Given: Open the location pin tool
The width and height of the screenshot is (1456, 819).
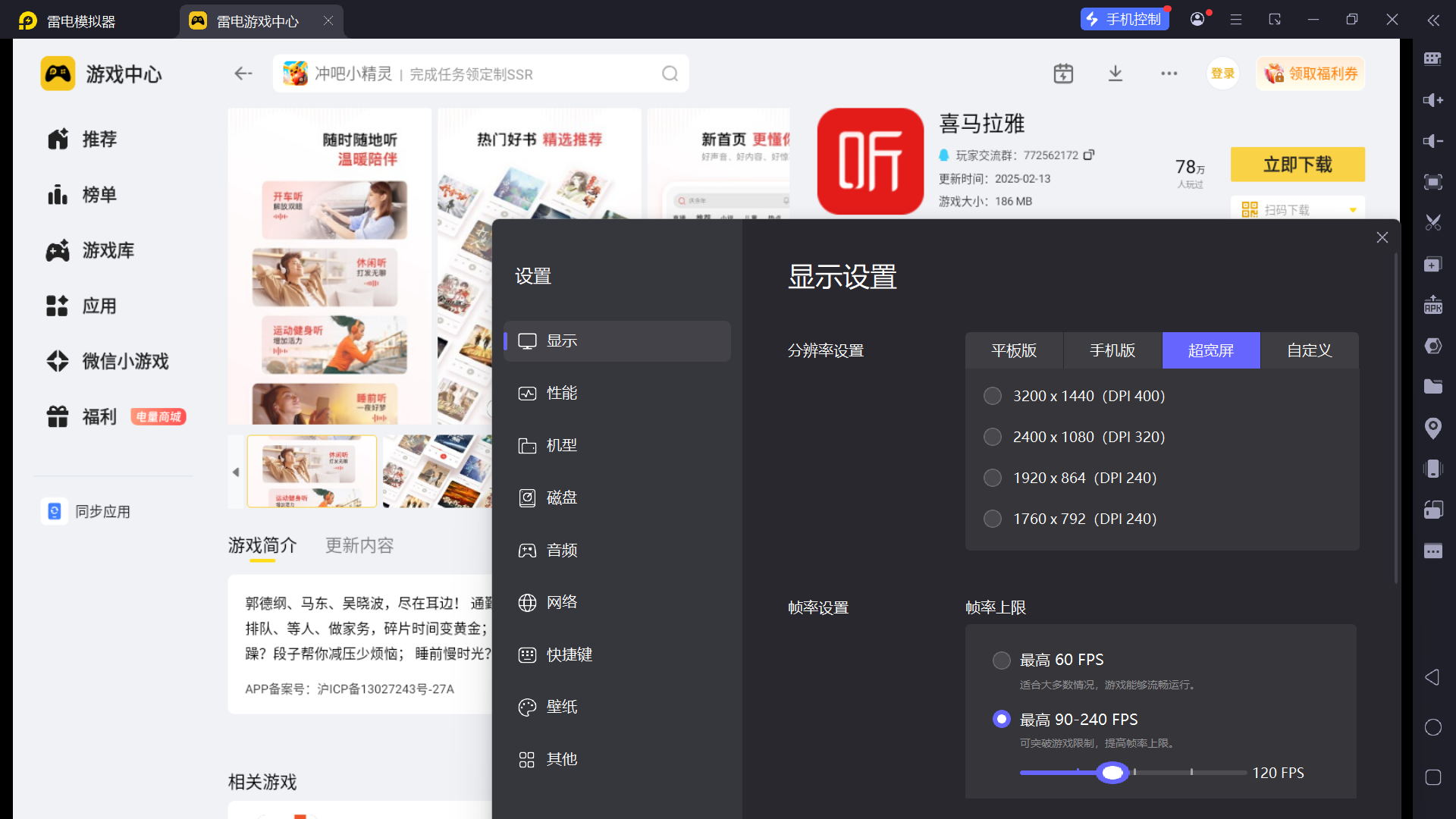Looking at the screenshot, I should click(x=1432, y=428).
